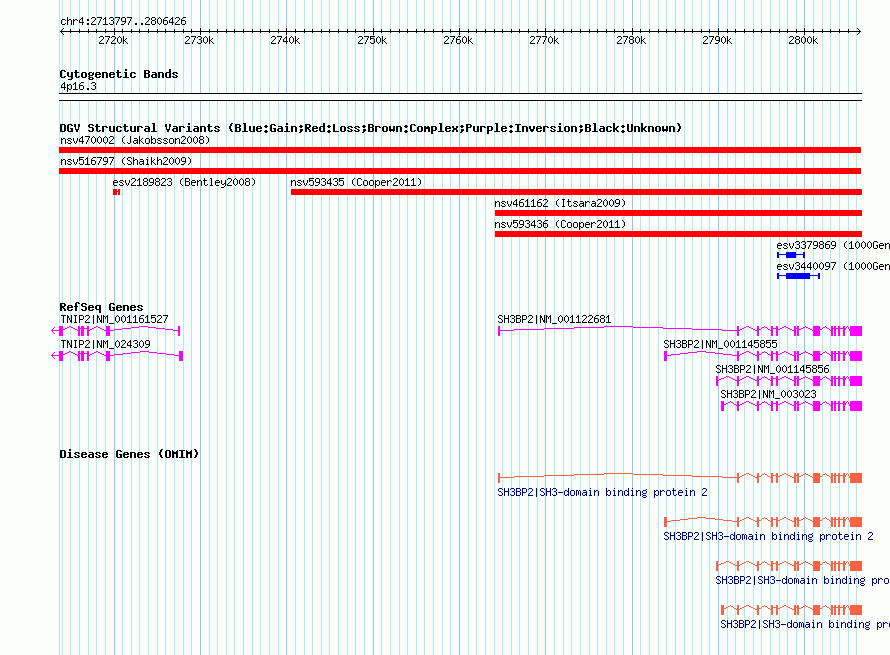Click the SH3BP2|NM_001122681 magenta gene model
This screenshot has height=655, width=890.
click(680, 330)
